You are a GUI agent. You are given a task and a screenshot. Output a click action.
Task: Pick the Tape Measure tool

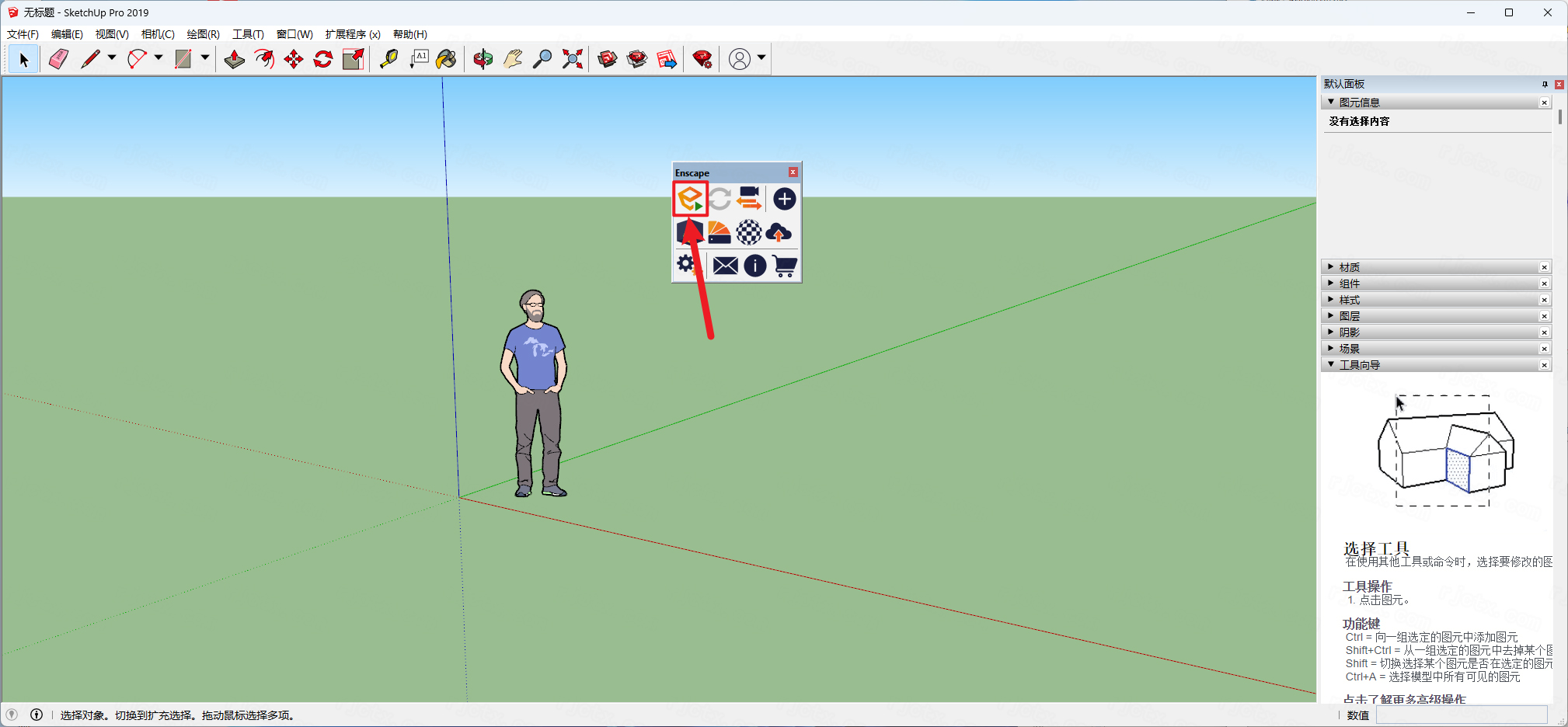389,59
